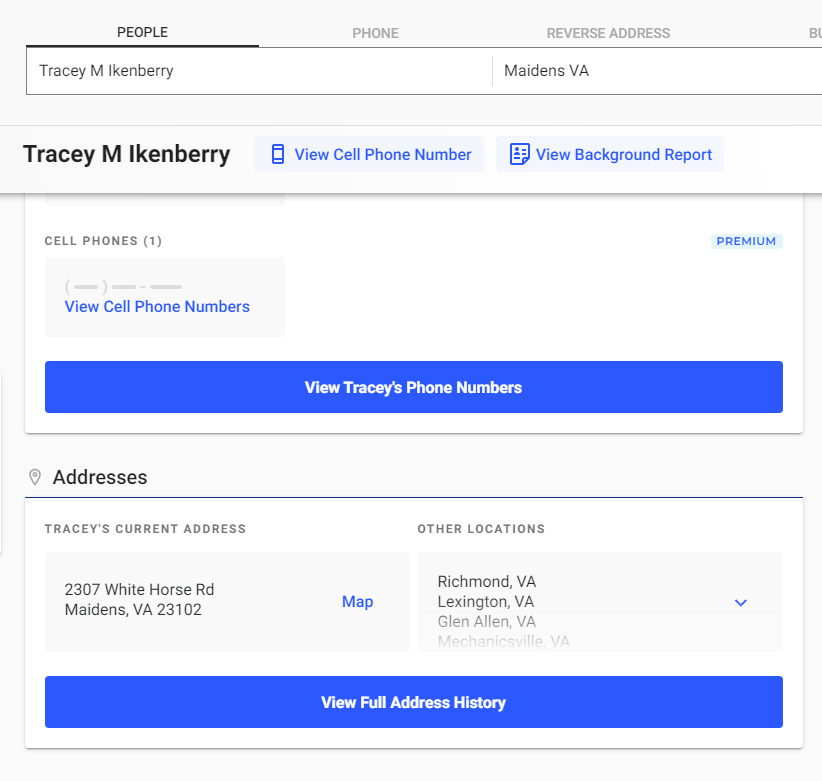Open the PEOPLE search tab
This screenshot has width=822, height=781.
point(142,32)
